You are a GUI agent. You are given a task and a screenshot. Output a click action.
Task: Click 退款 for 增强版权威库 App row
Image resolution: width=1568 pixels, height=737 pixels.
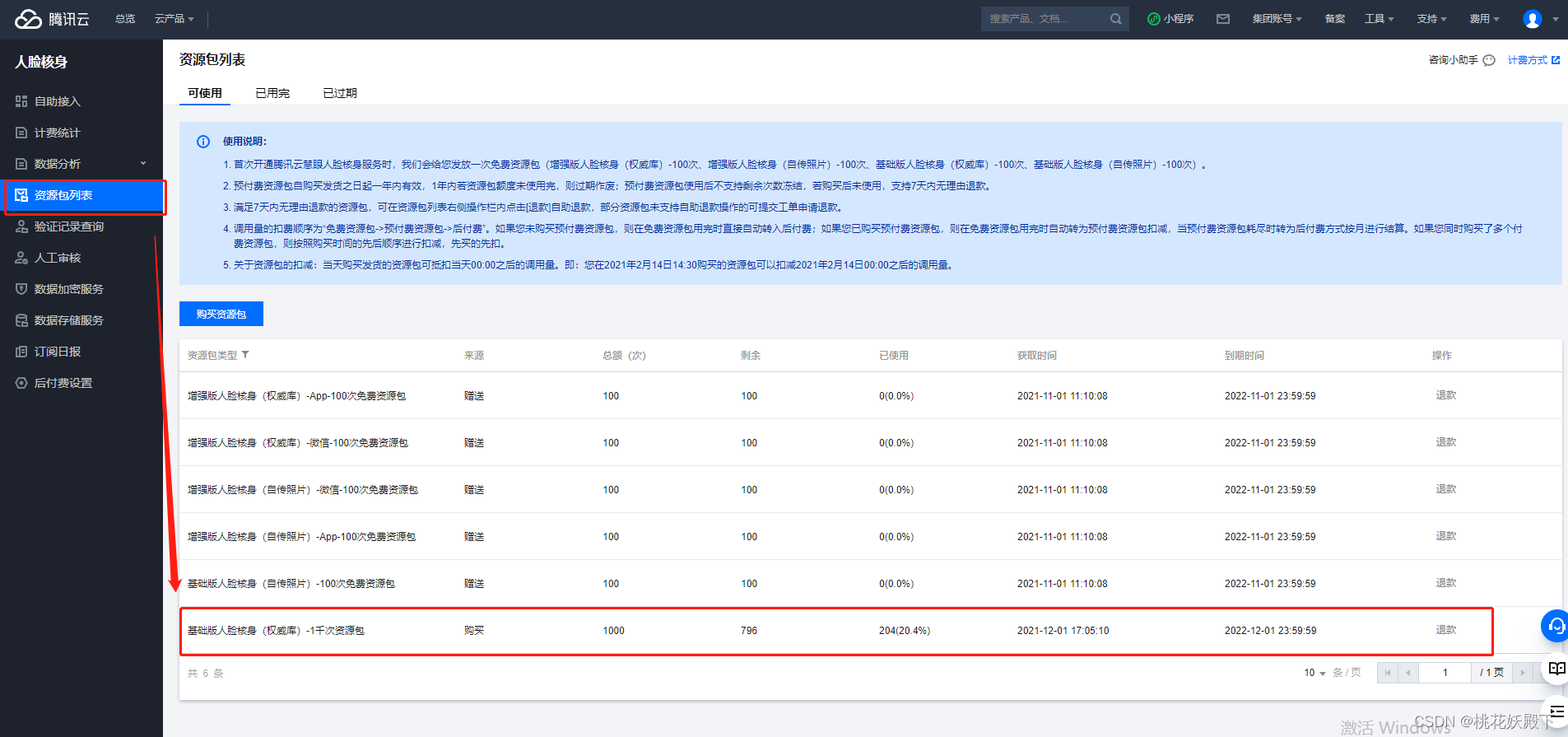[1446, 395]
